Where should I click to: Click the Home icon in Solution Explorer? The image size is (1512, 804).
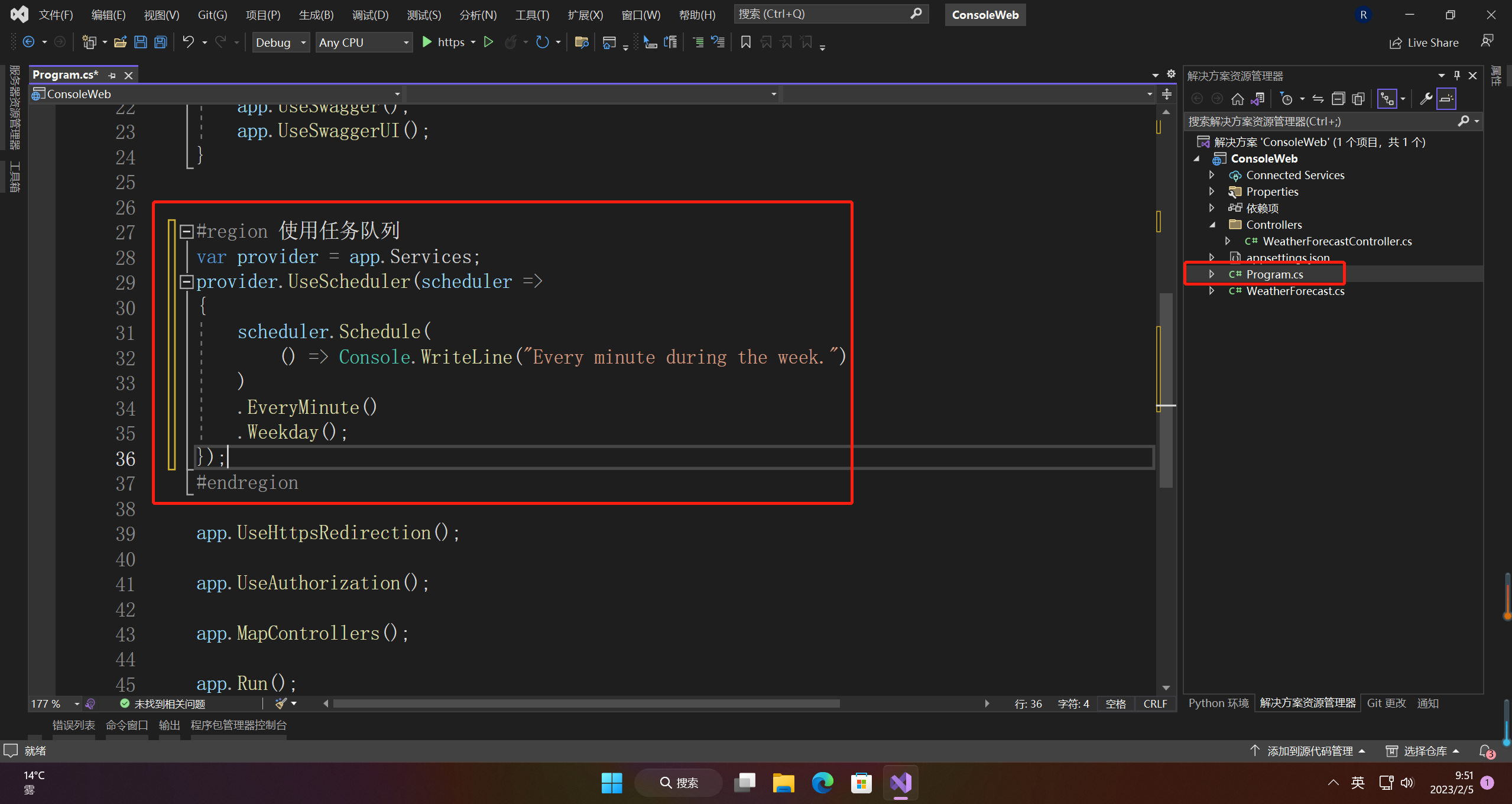[1238, 99]
